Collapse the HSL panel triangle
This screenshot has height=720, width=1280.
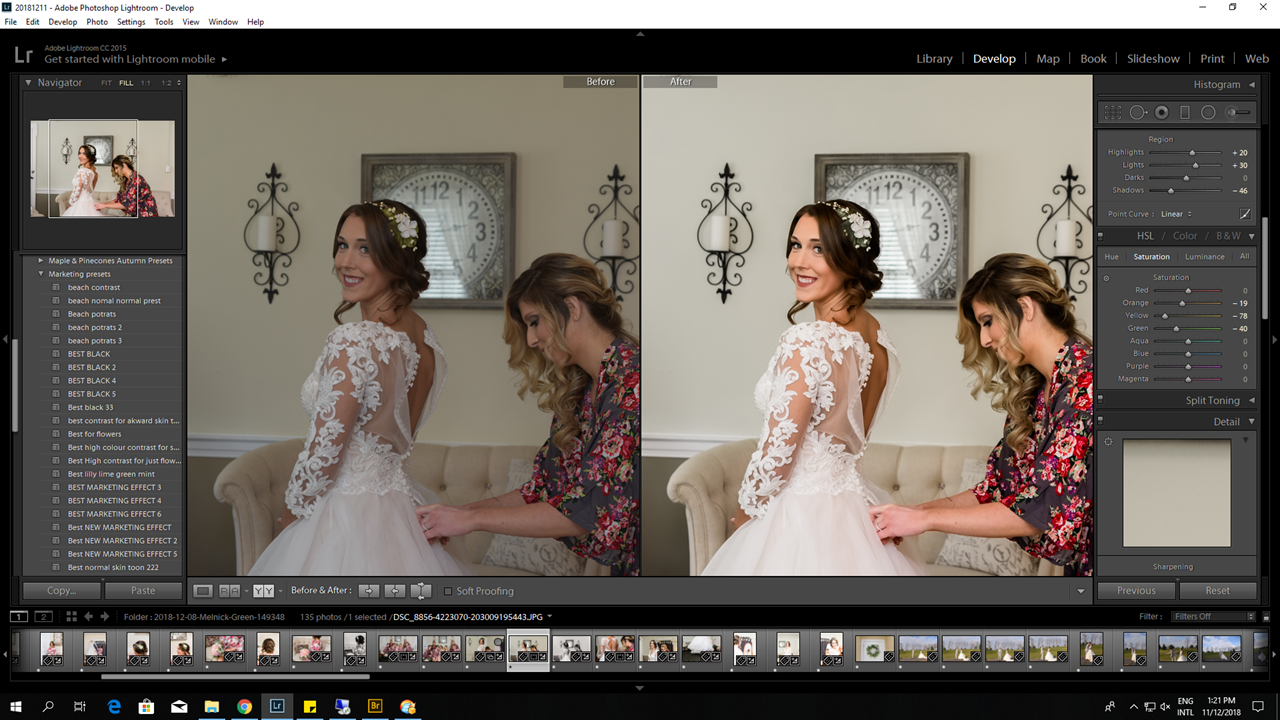[1251, 236]
